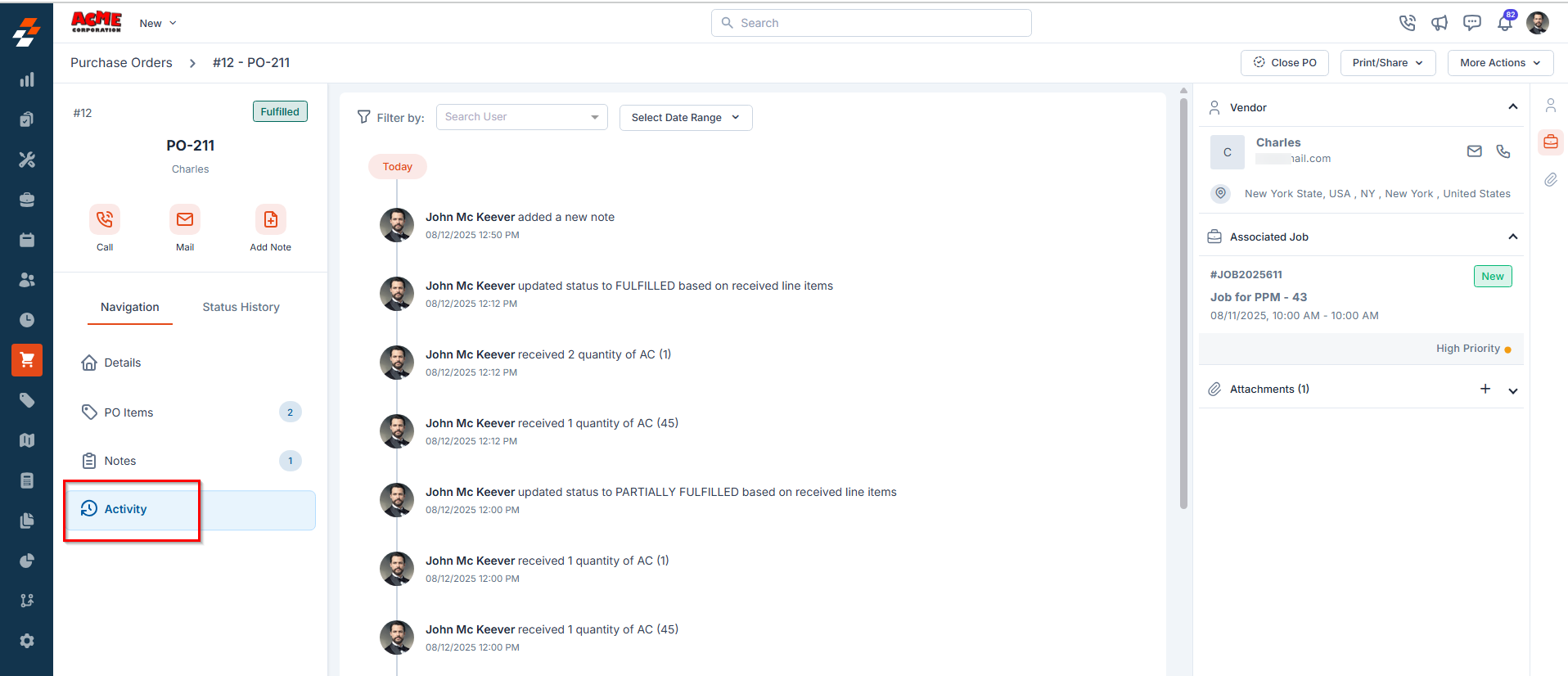Expand the Attachments section chevron

(1513, 390)
